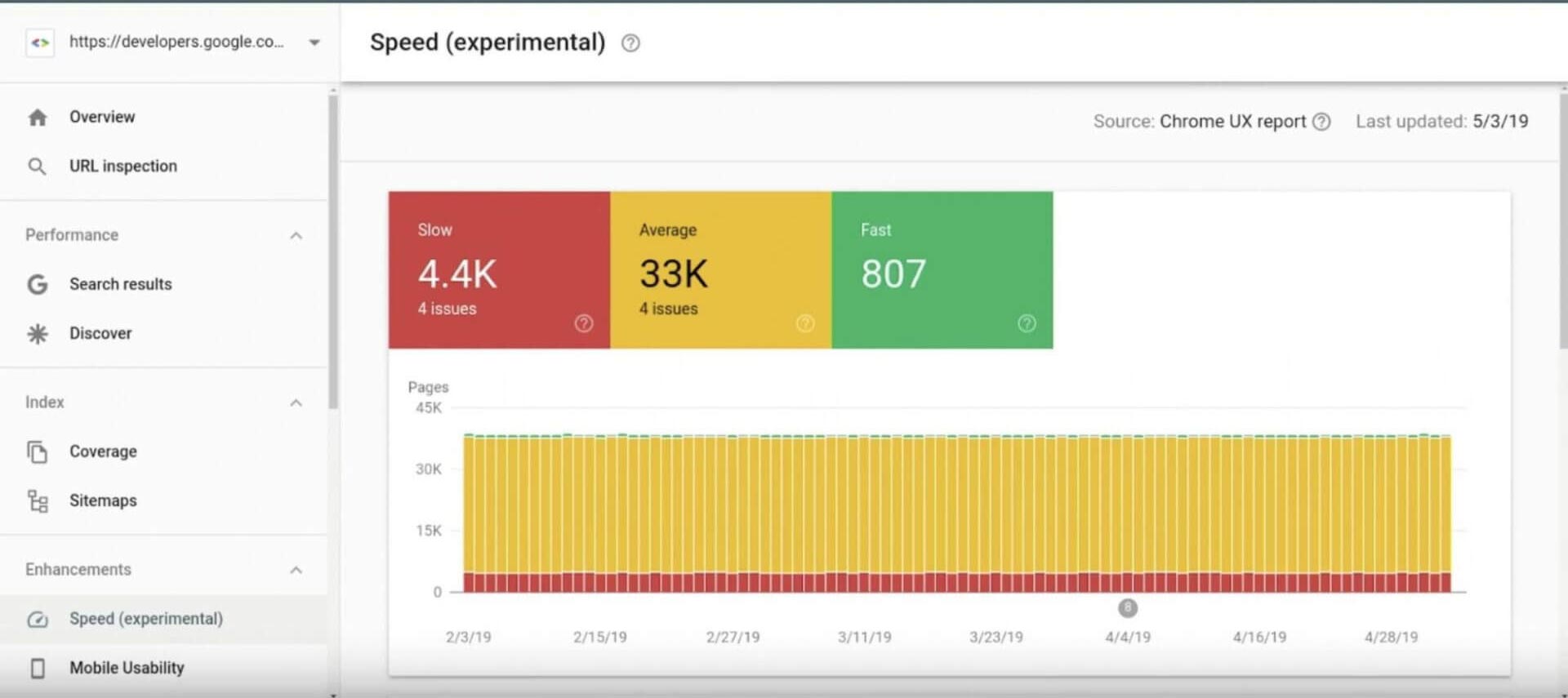The image size is (1568, 698).
Task: Open help icon beside Speed (experimental) title
Action: point(630,43)
